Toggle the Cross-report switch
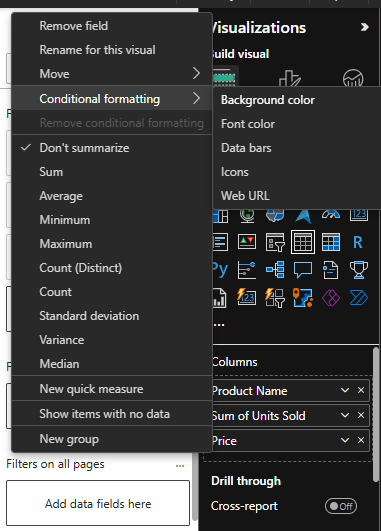Image resolution: width=381 pixels, height=531 pixels. click(x=341, y=506)
